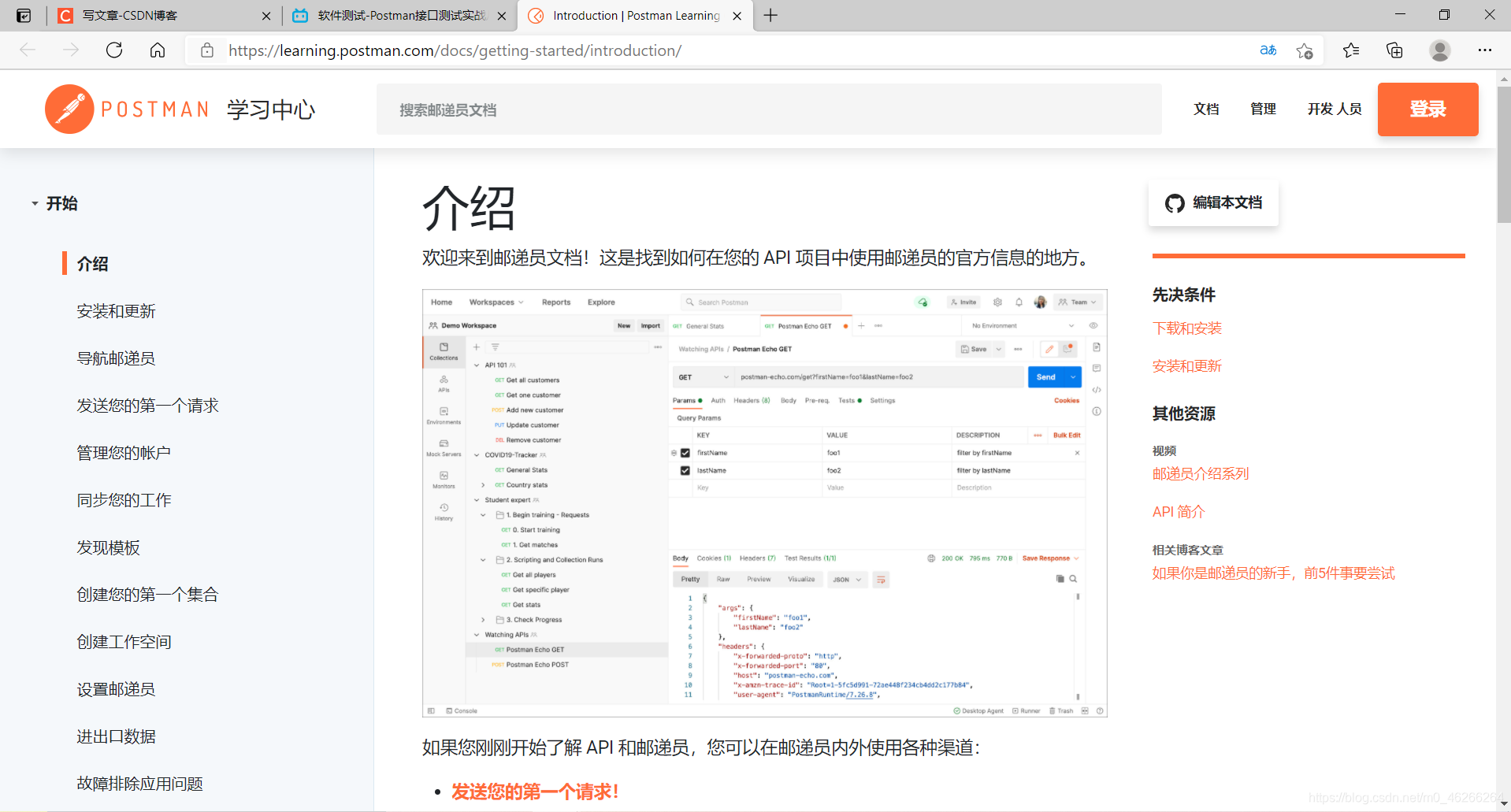Click the page vertical scrollbar thumb
Image resolution: width=1511 pixels, height=812 pixels.
1504,154
